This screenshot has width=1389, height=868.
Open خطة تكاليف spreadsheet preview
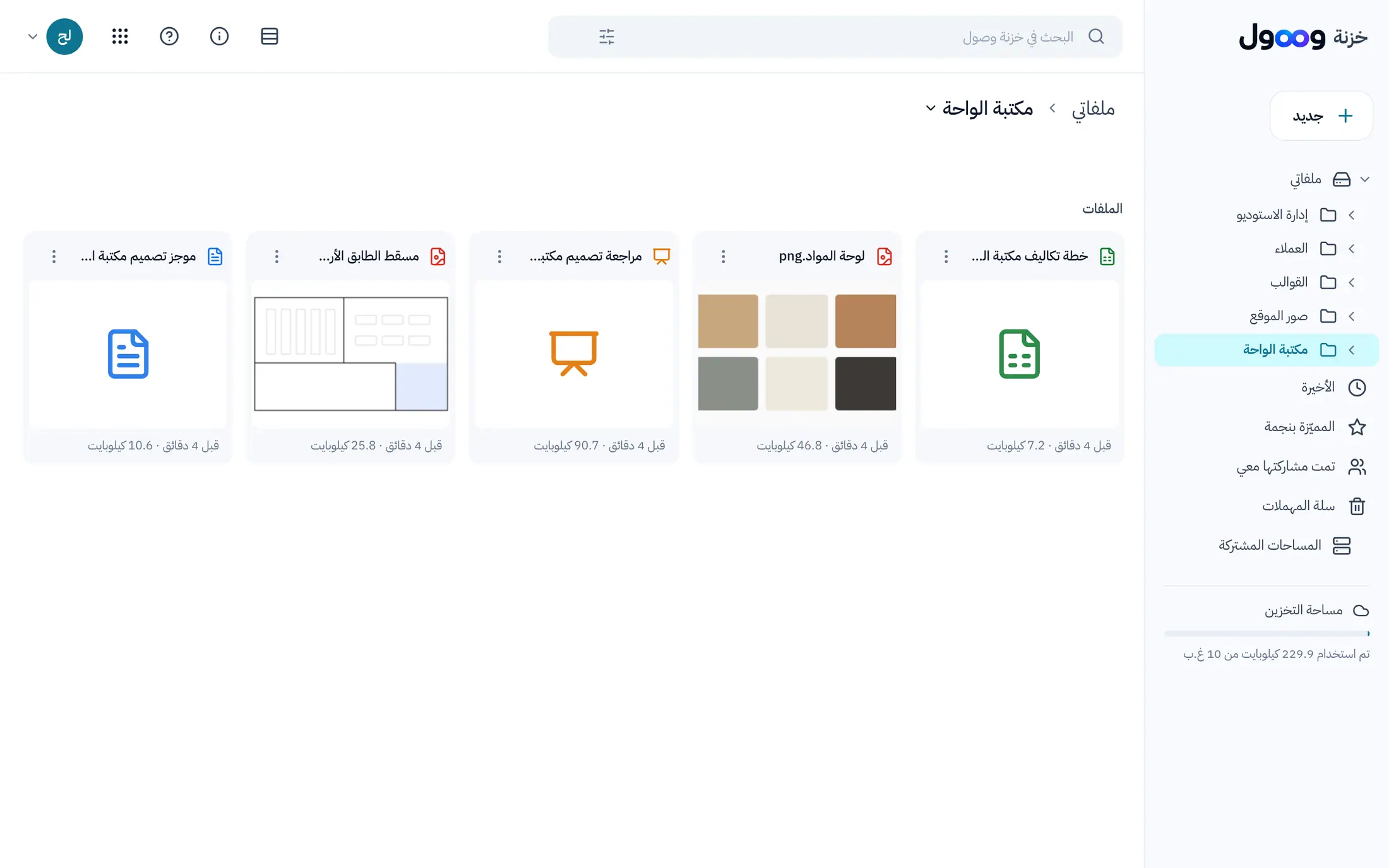(1020, 353)
